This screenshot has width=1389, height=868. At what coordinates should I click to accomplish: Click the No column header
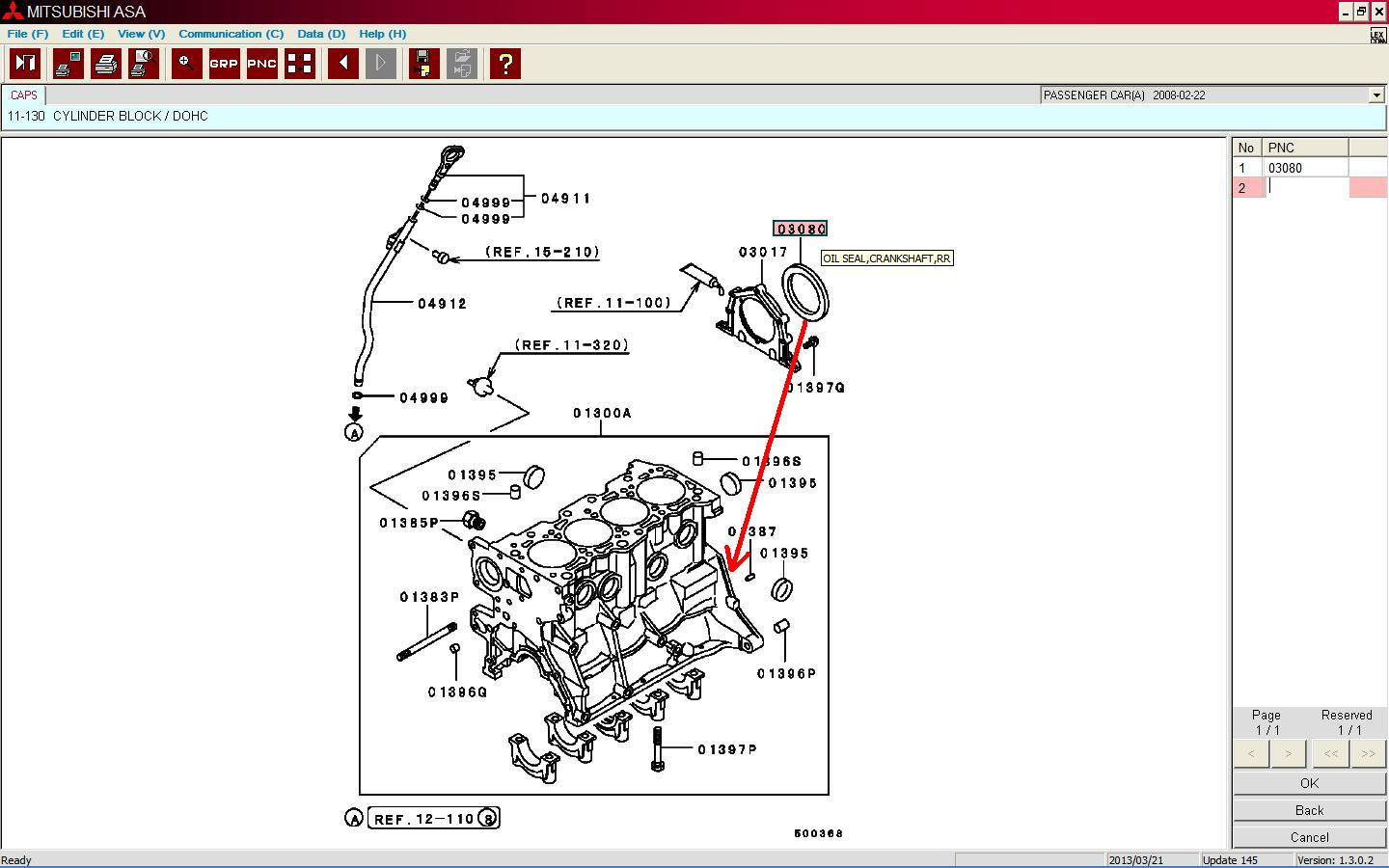[x=1248, y=148]
